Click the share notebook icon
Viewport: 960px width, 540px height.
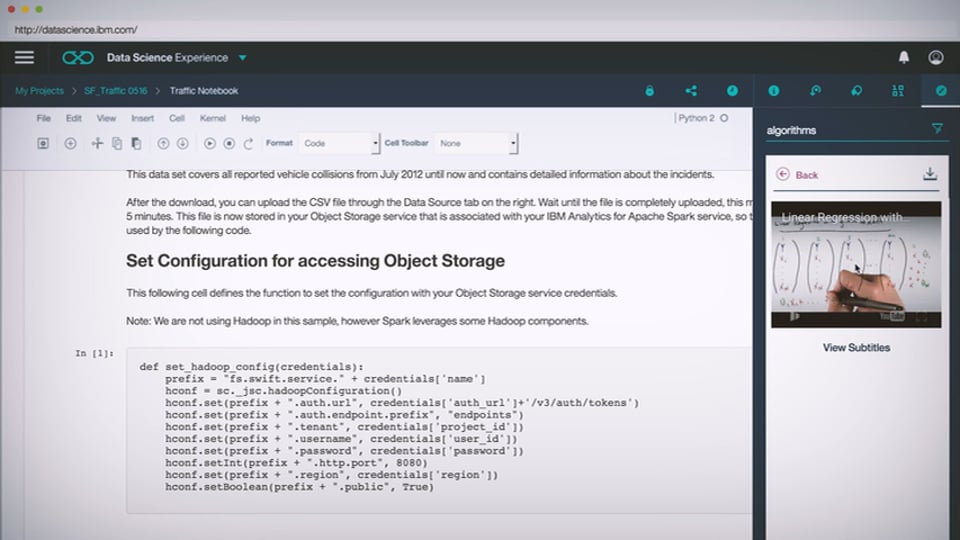691,91
